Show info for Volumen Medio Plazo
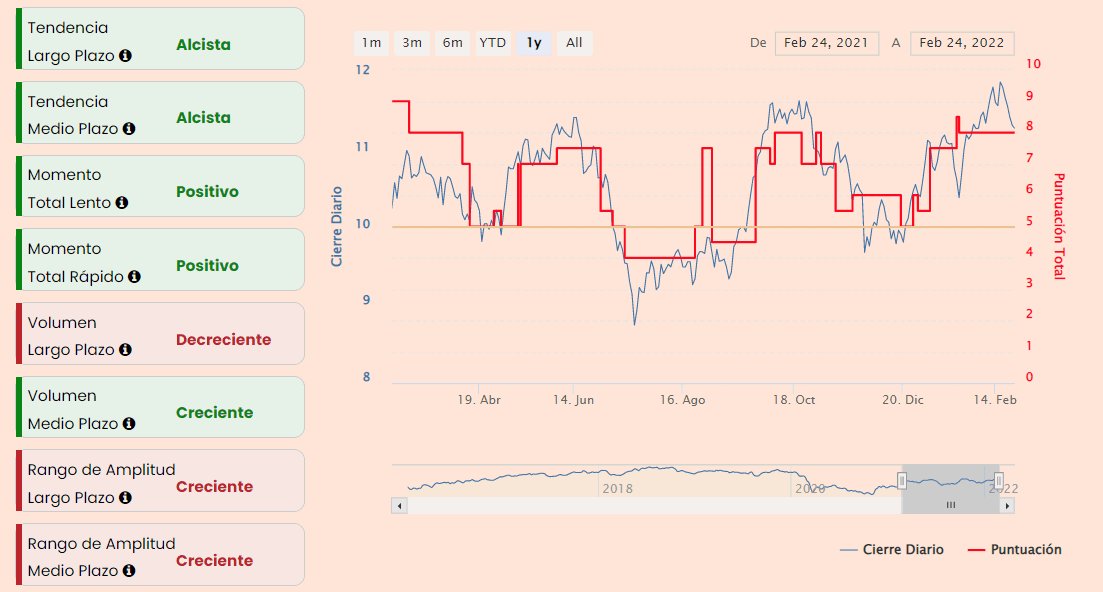 [x=129, y=424]
